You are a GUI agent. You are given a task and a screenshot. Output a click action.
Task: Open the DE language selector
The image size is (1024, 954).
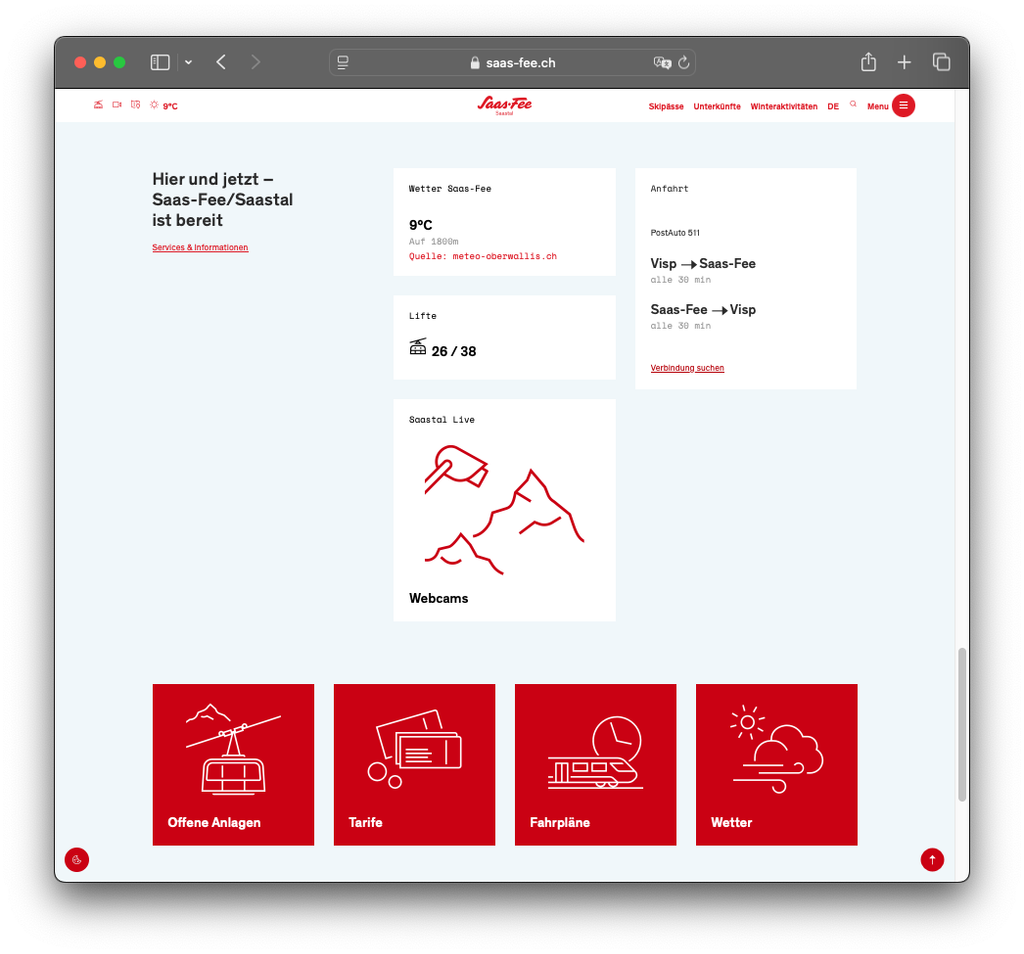833,106
